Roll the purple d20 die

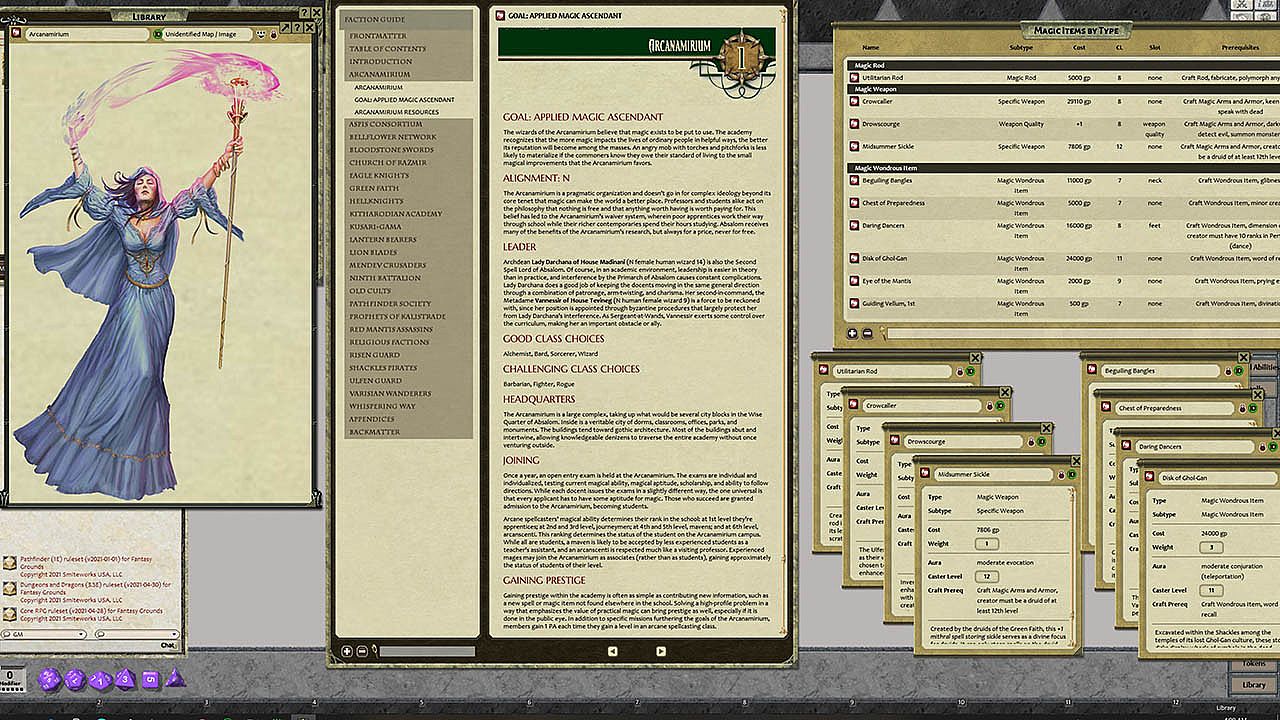click(49, 680)
